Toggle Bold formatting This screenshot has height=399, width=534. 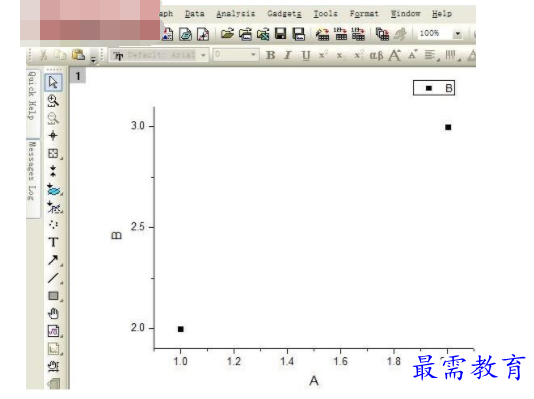[270, 55]
